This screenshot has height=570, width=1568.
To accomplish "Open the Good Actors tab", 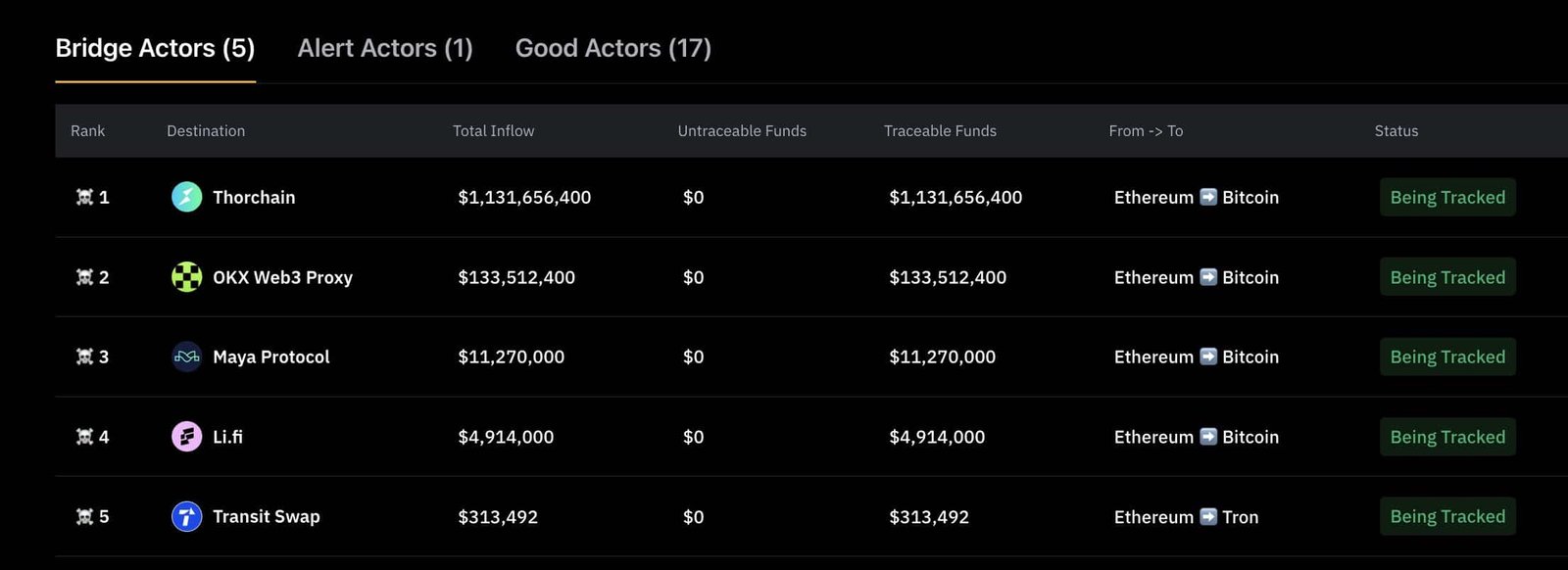I will (612, 48).
